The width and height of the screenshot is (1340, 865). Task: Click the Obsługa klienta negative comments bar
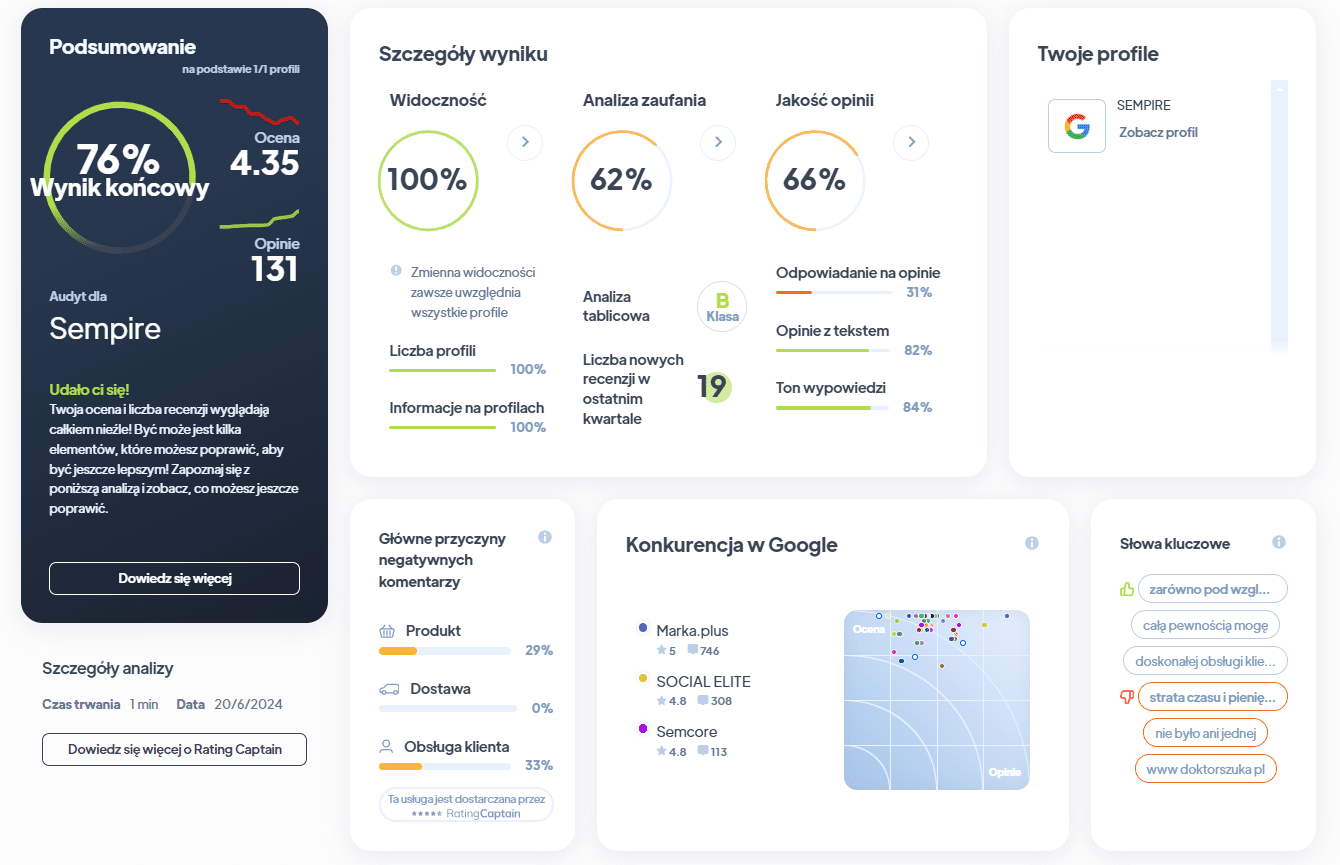pos(445,767)
